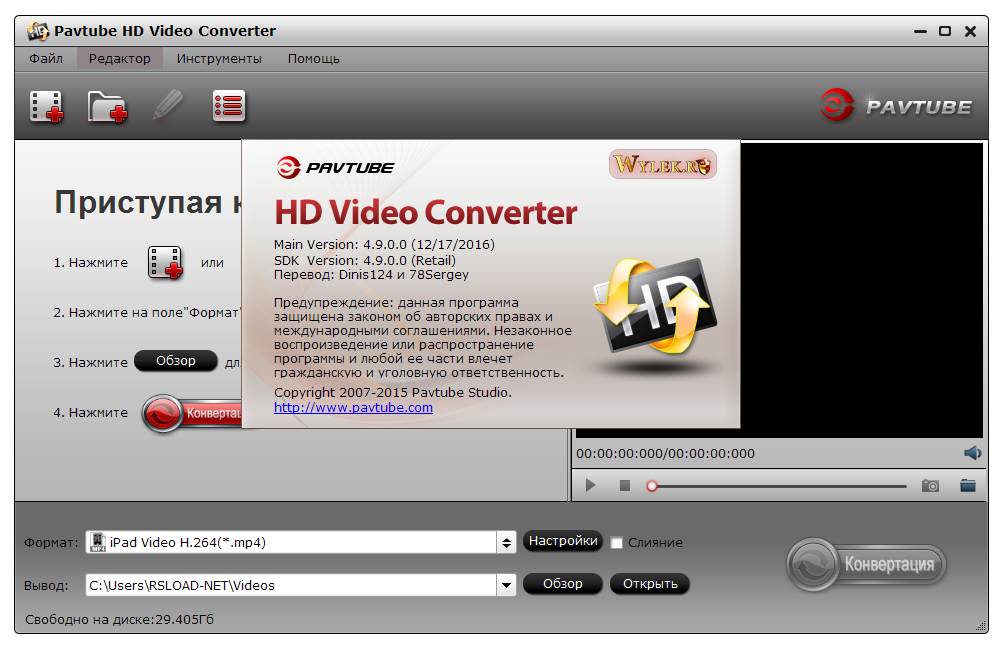The width and height of the screenshot is (1003, 646).
Task: Click the Открыть output folder button
Action: 650,584
